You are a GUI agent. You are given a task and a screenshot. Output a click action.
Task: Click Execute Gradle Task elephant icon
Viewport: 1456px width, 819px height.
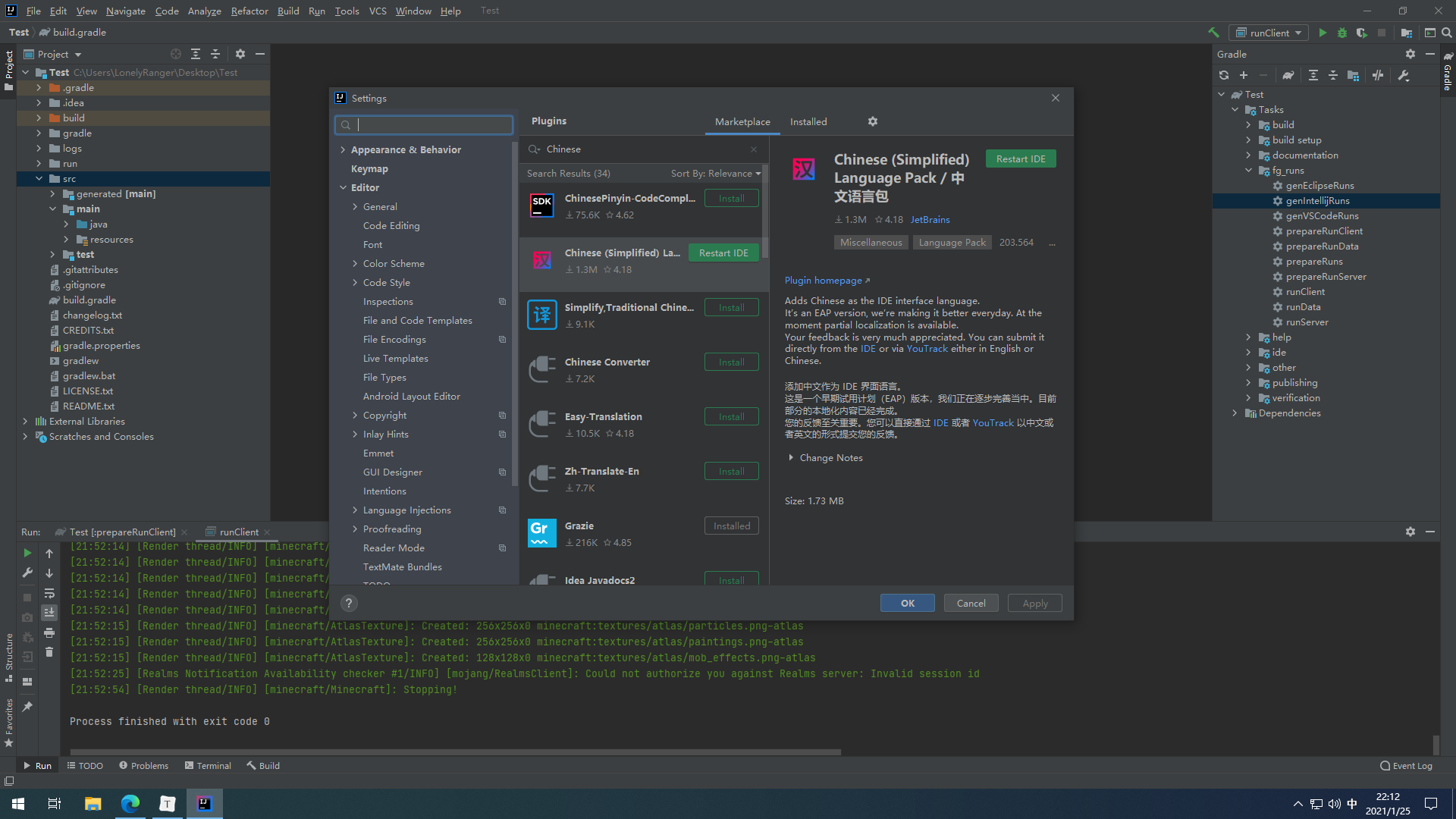[1288, 75]
